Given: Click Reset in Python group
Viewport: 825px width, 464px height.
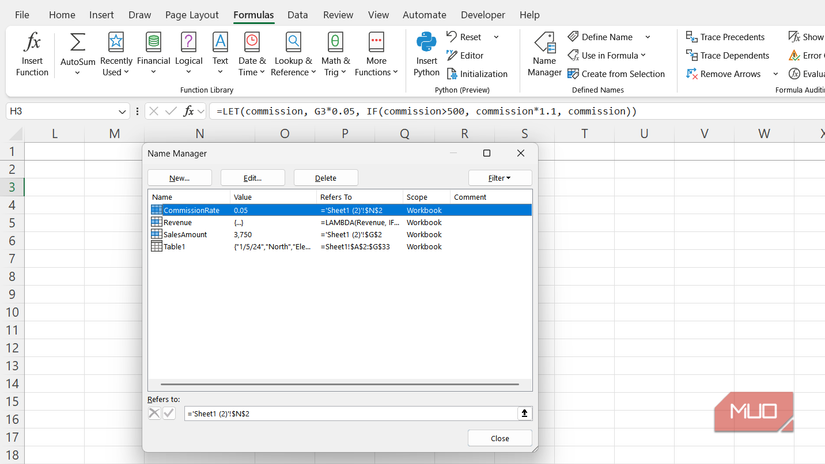Looking at the screenshot, I should (x=464, y=37).
